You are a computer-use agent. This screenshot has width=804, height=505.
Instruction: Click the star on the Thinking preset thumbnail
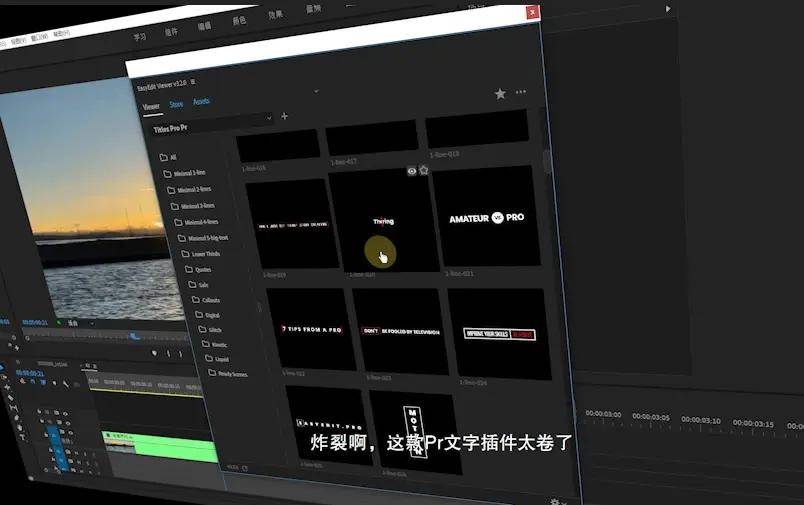[x=424, y=170]
